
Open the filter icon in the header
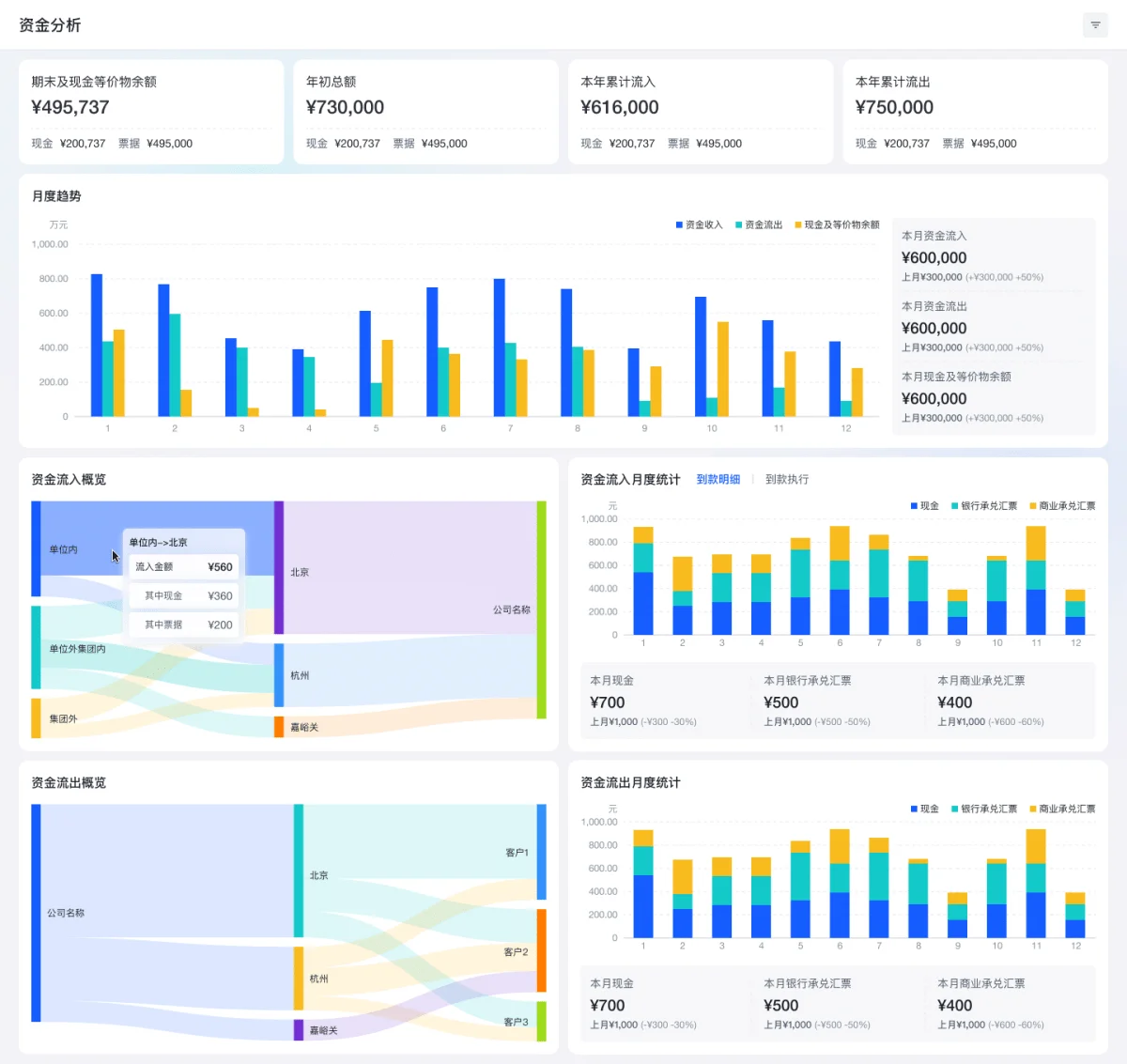1095,25
